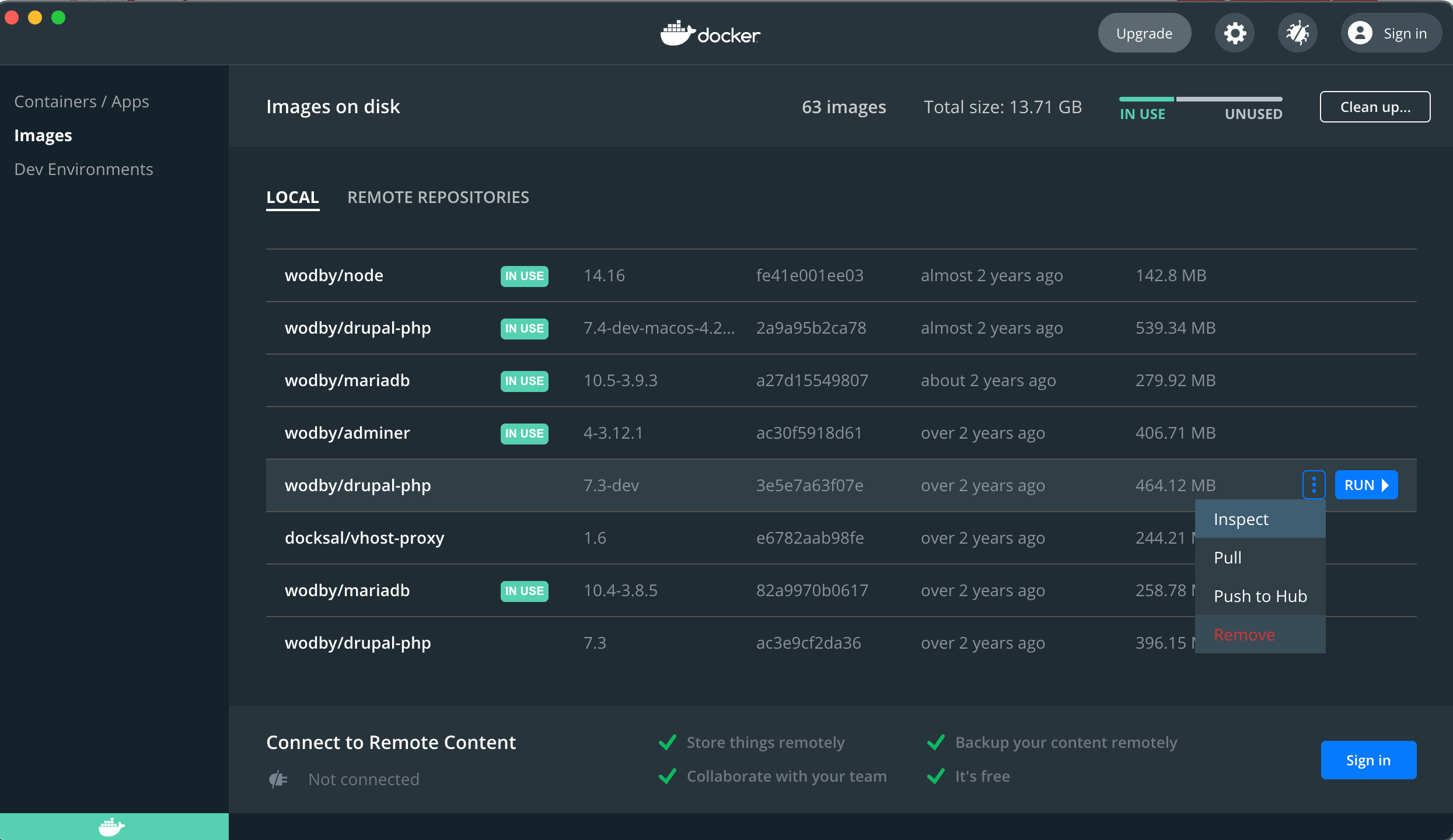This screenshot has width=1453, height=840.
Task: Switch to the REMOTE REPOSITORIES tab
Action: (438, 197)
